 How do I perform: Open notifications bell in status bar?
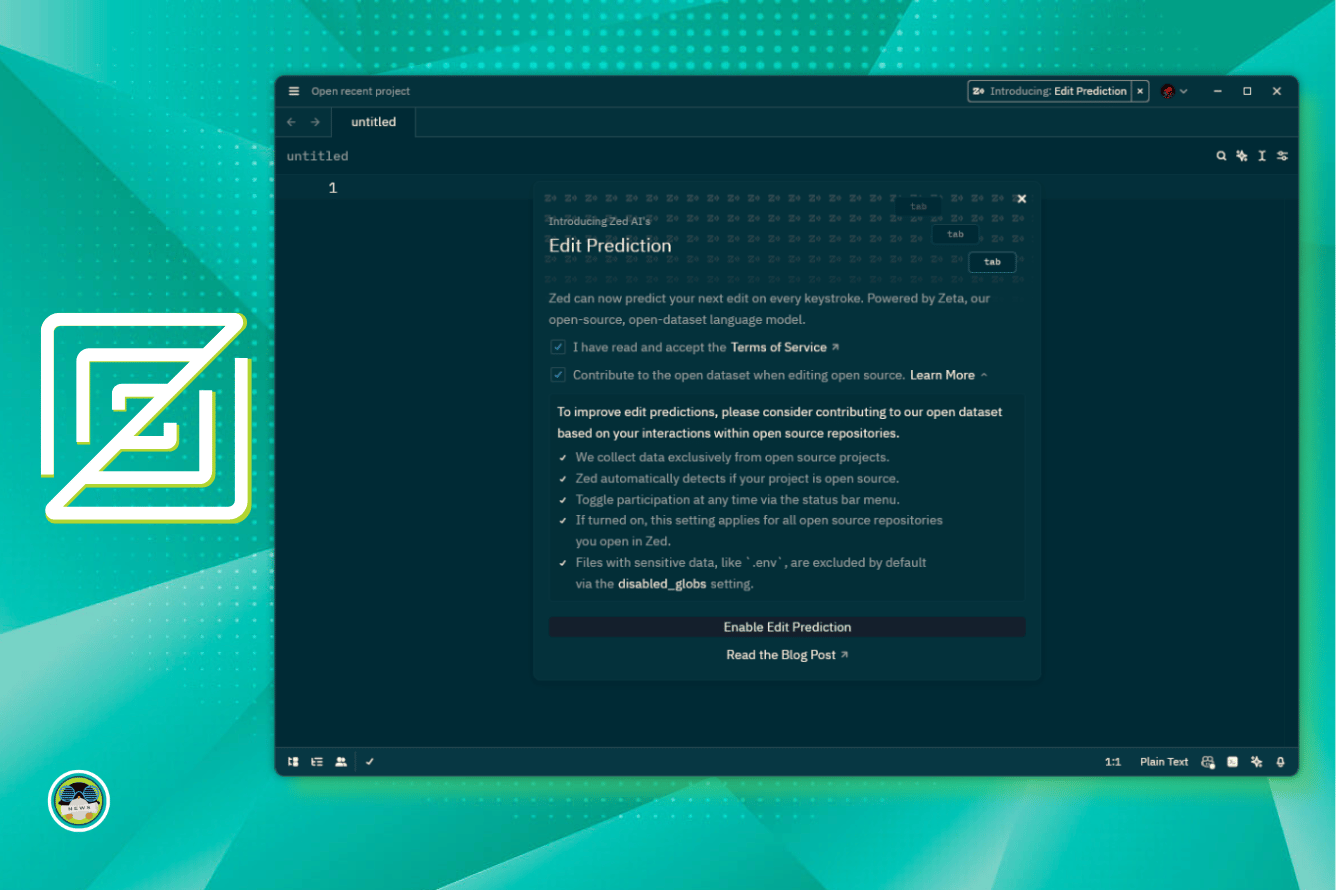(1280, 762)
